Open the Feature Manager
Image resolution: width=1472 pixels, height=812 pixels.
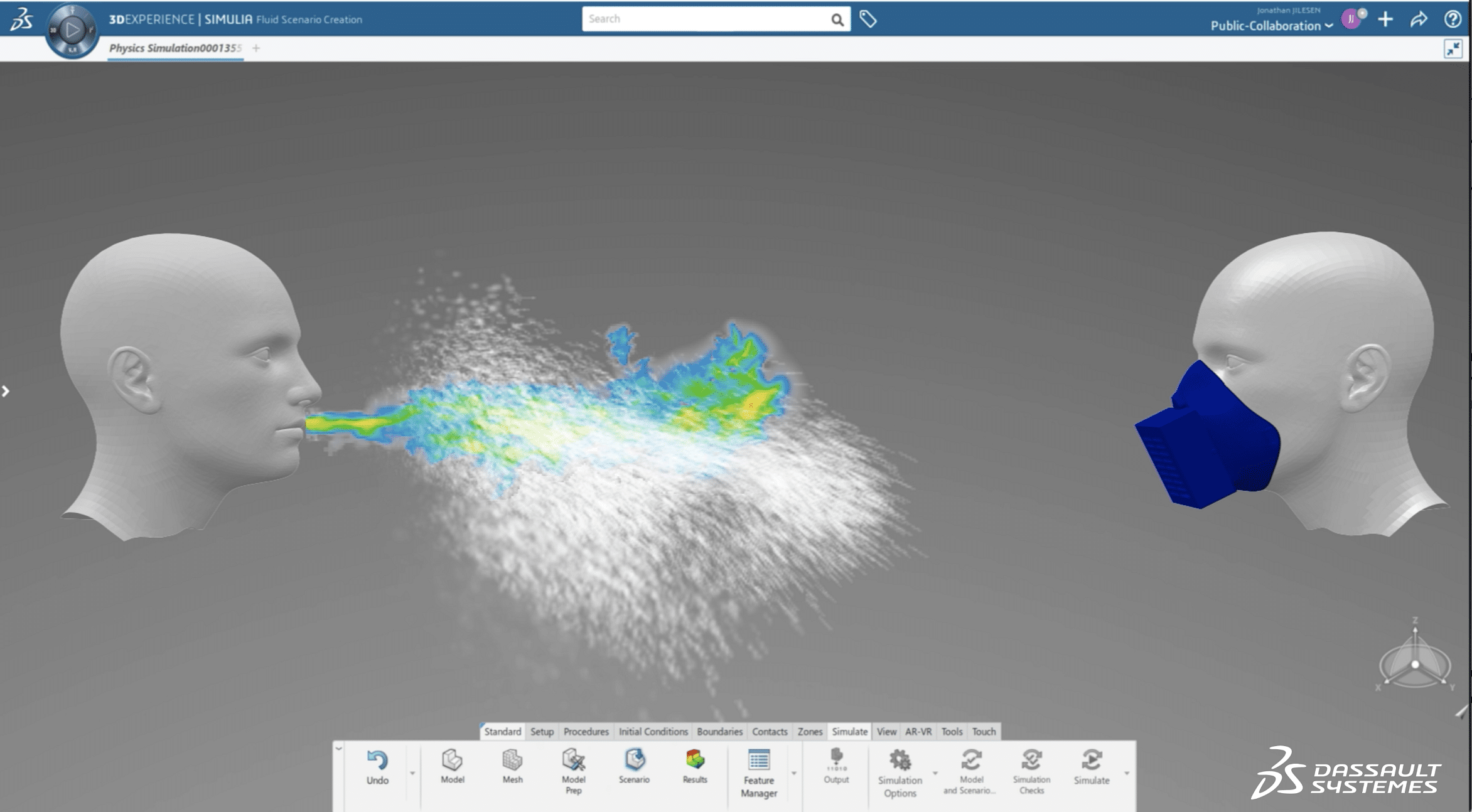[759, 772]
